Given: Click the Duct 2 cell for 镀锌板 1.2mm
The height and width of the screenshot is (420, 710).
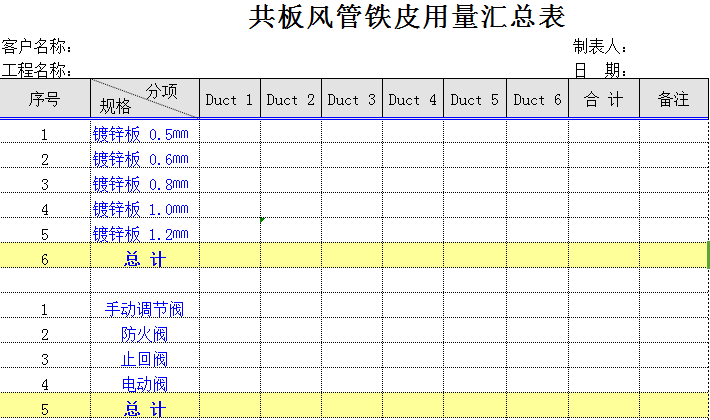Looking at the screenshot, I should (x=291, y=230).
